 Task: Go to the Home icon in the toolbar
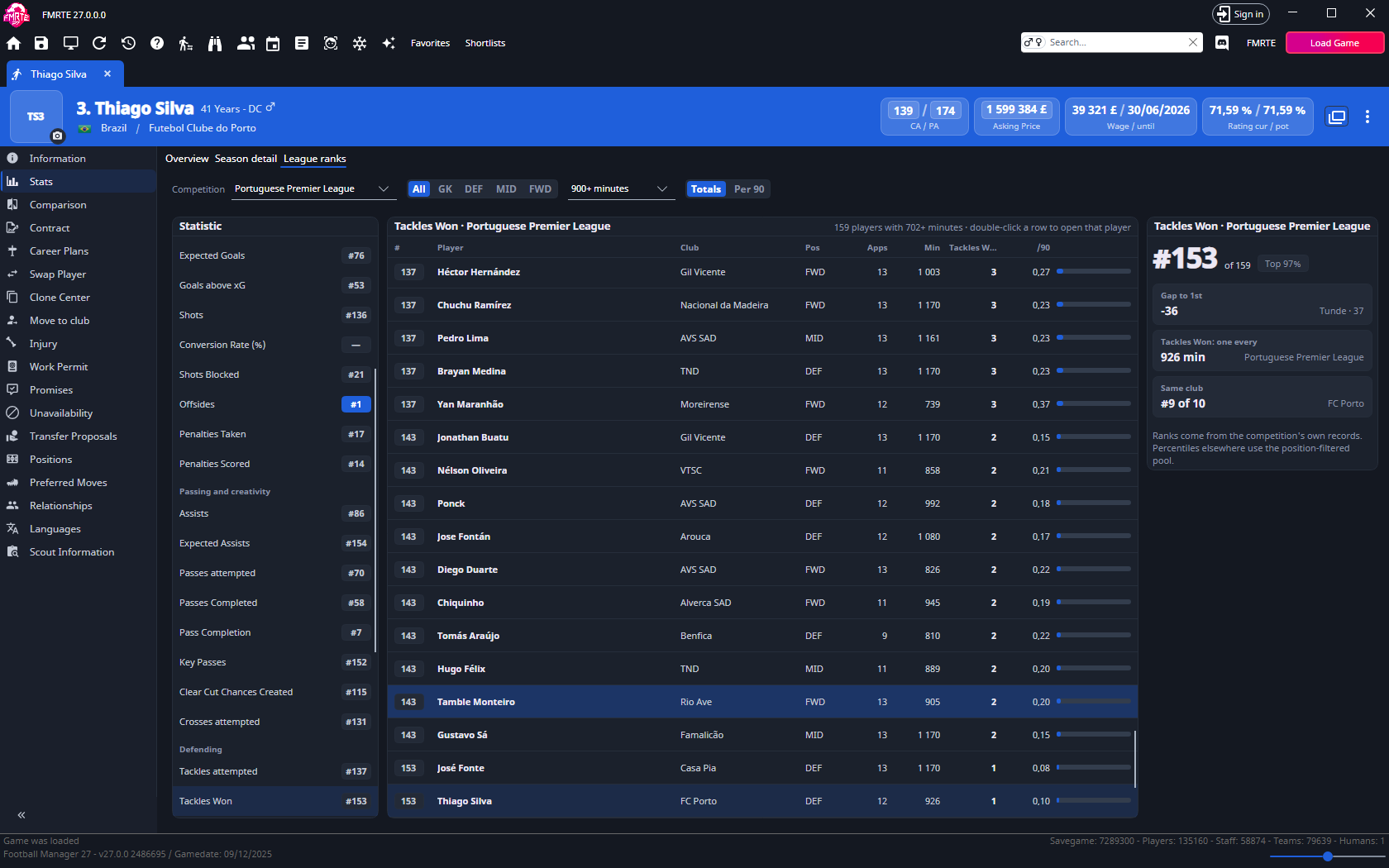14,43
